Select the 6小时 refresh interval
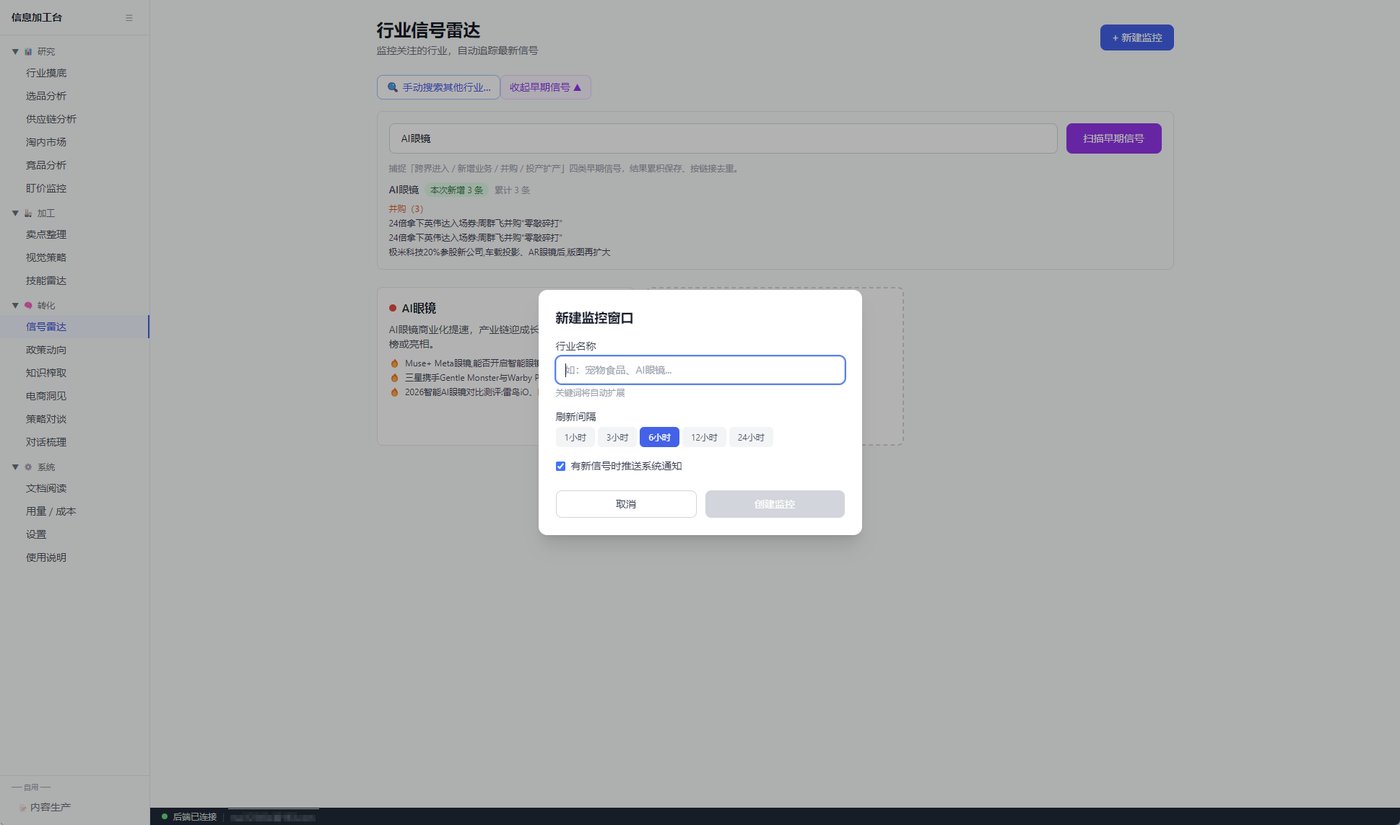Viewport: 1400px width, 825px height. pyautogui.click(x=659, y=437)
